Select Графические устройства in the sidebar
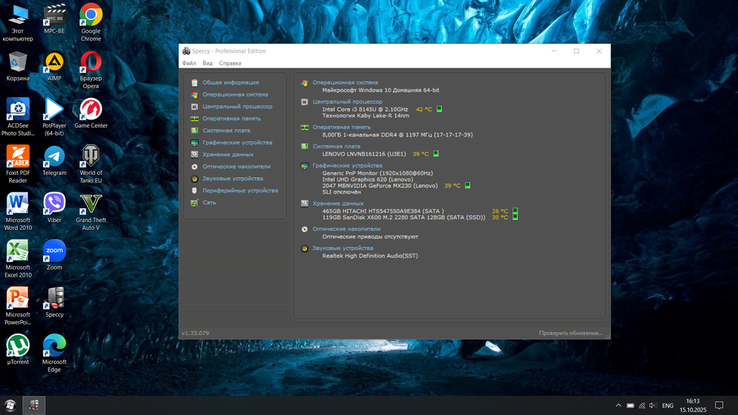 [237, 143]
